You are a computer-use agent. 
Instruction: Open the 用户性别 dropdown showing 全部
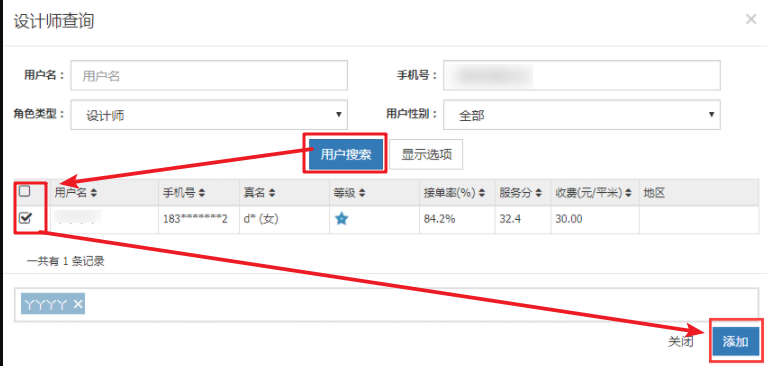tap(582, 115)
